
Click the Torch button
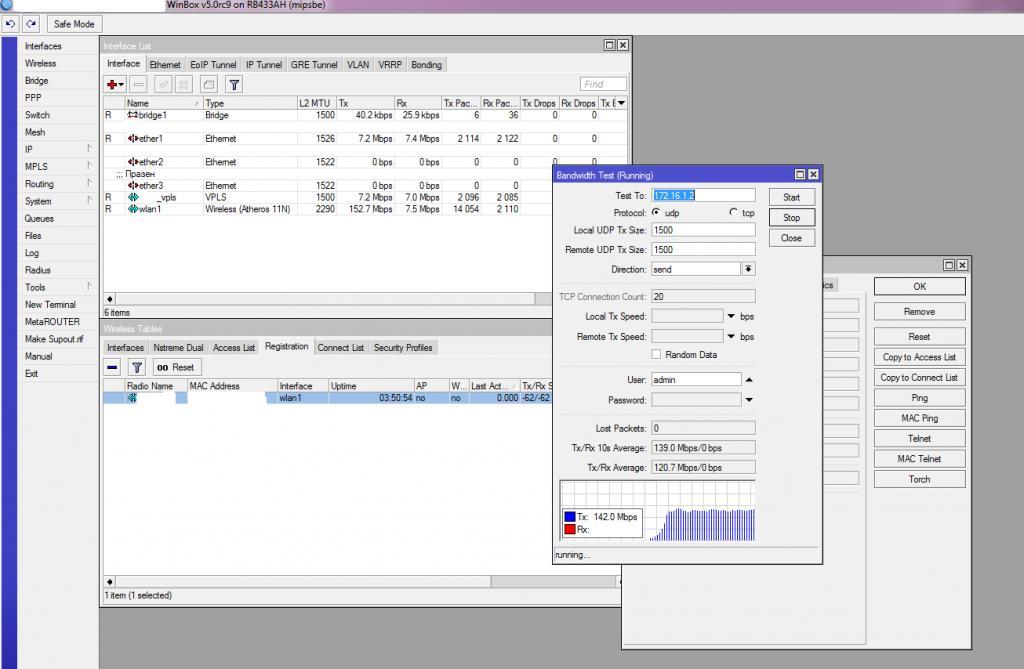pyautogui.click(x=919, y=479)
